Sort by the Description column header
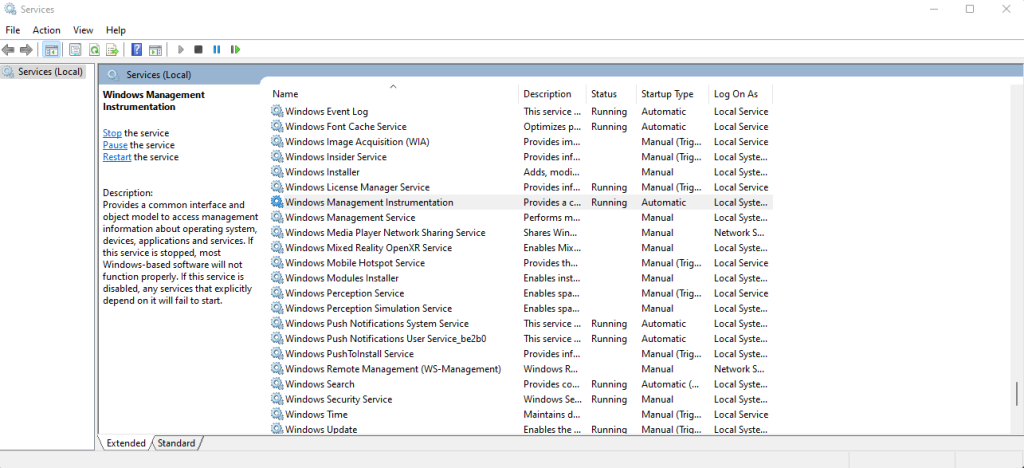Viewport: 1024px width, 468px height. pyautogui.click(x=553, y=94)
